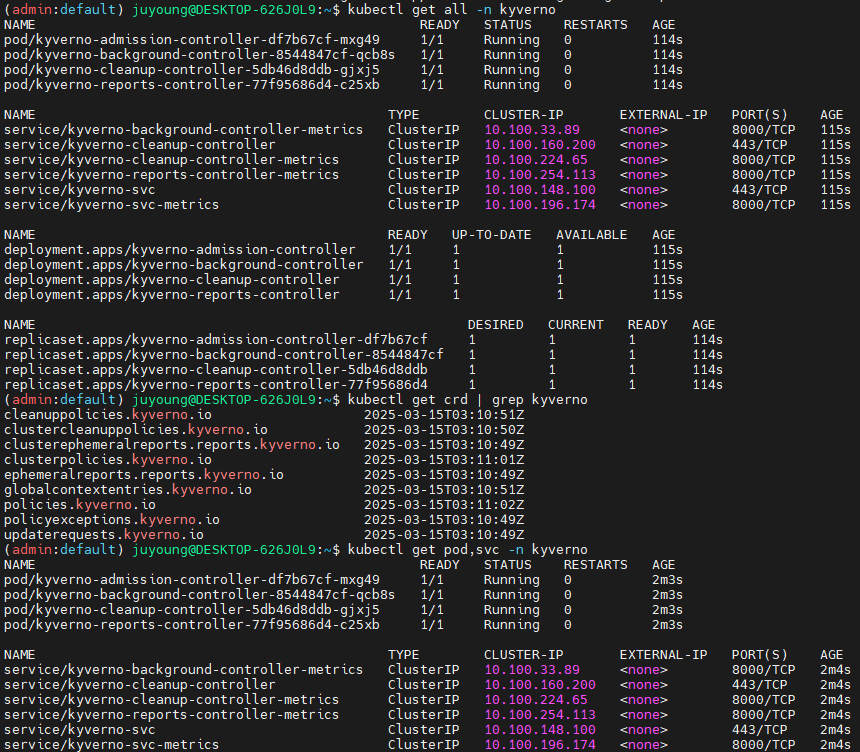Click pod/kyverno-cleanup-controller name in the 2m3s row

[x=191, y=609]
